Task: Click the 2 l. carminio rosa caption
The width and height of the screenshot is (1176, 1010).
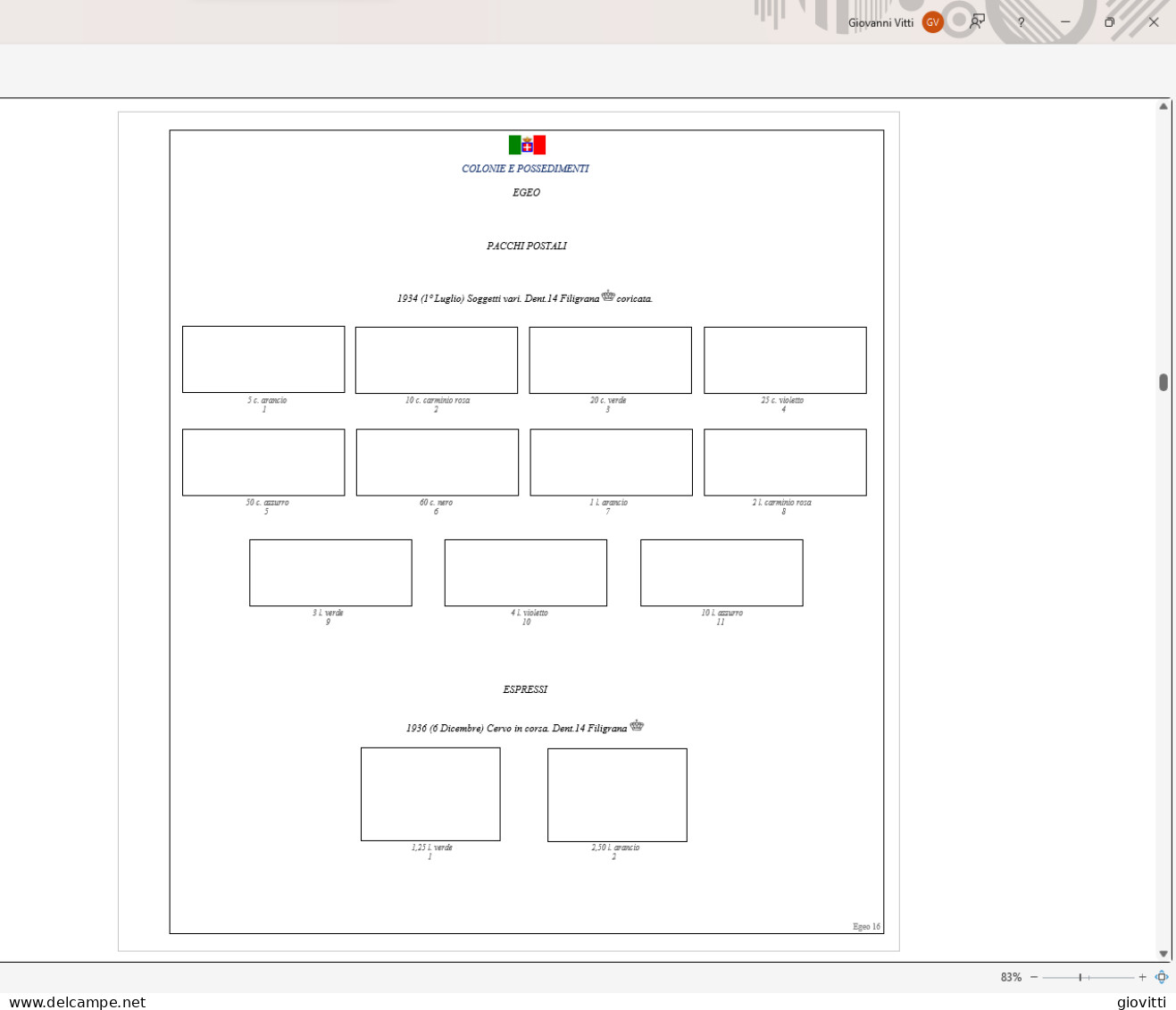Action: pyautogui.click(x=782, y=502)
